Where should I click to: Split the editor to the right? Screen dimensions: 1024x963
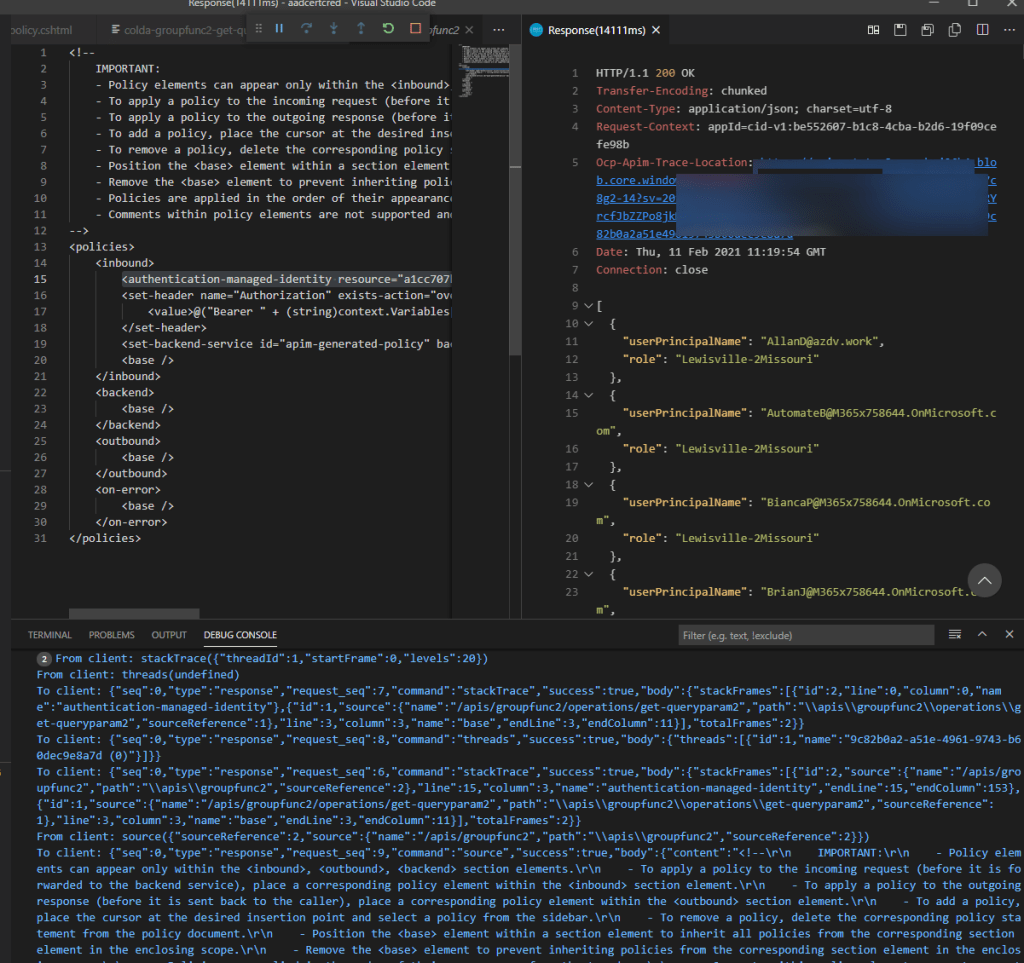[981, 30]
